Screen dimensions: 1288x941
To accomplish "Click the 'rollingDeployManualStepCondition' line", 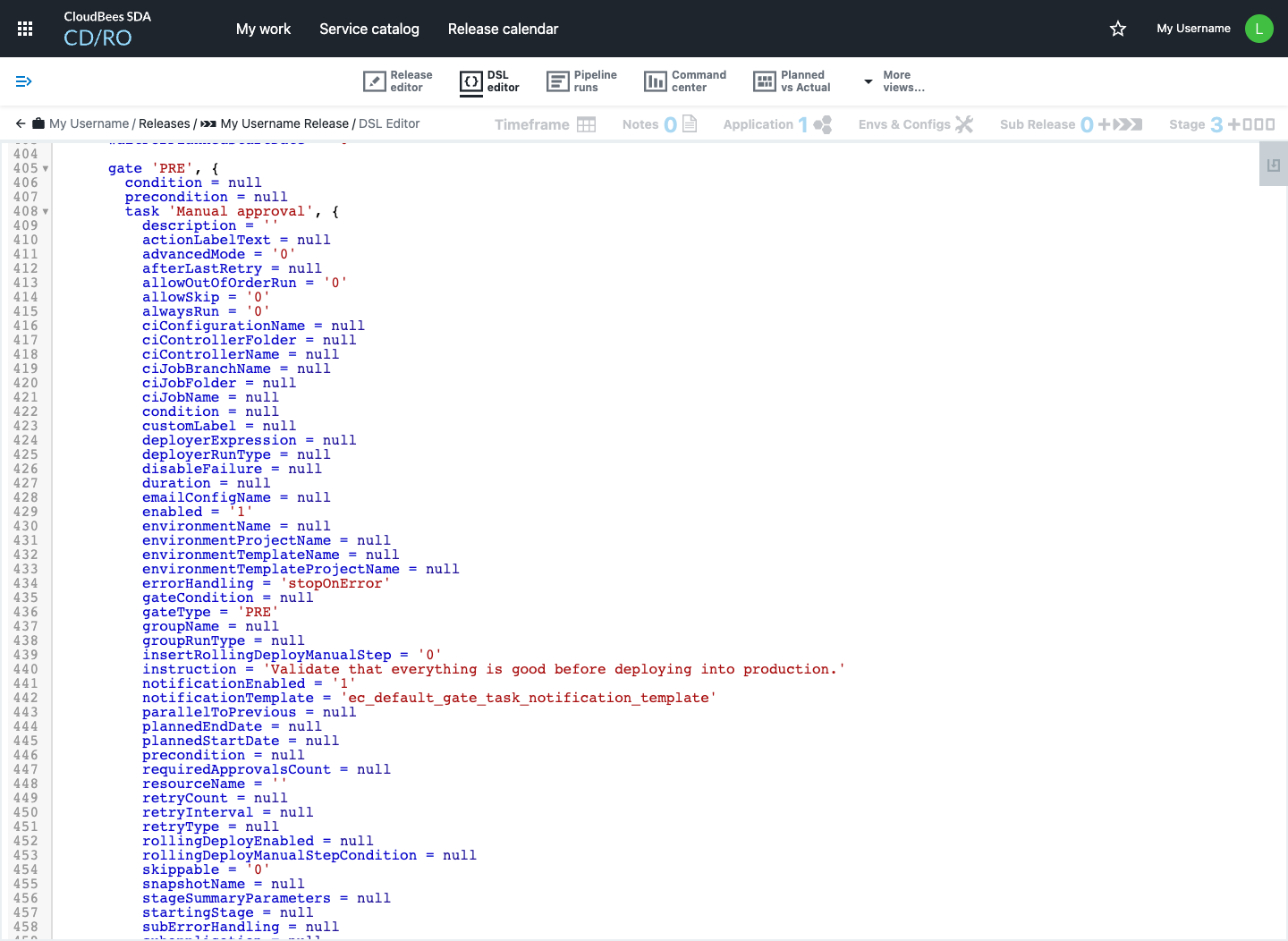I will pyautogui.click(x=309, y=855).
